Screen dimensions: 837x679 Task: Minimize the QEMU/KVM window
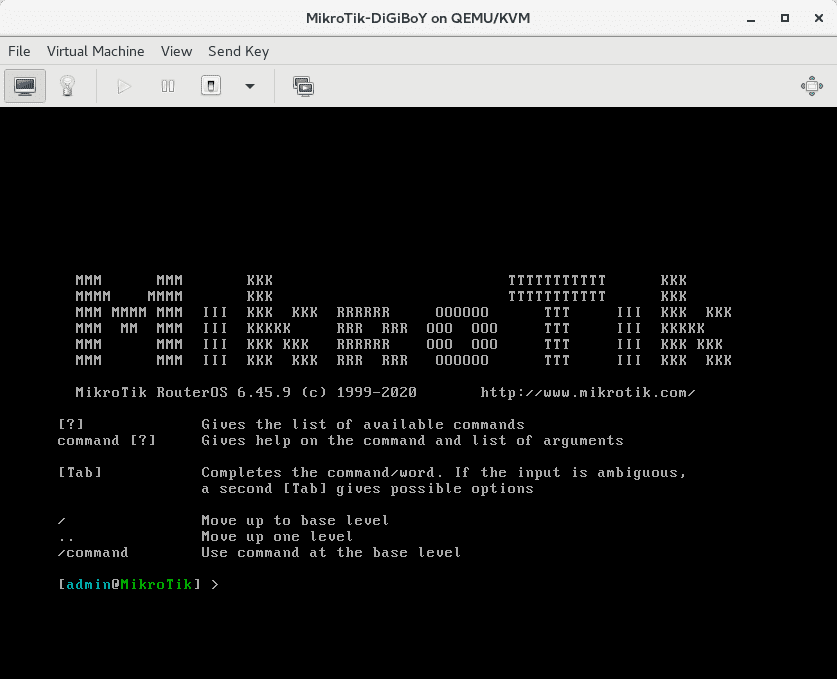[751, 18]
